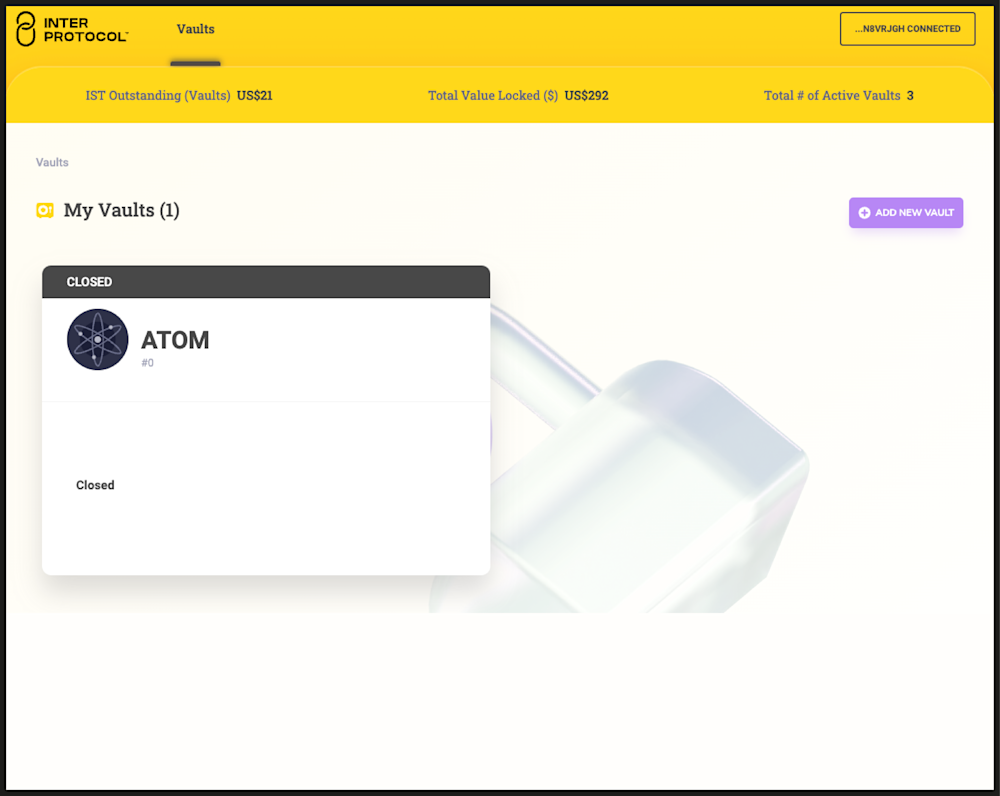1000x796 pixels.
Task: Click the IST Outstanding (Vaults) label
Action: click(x=158, y=96)
